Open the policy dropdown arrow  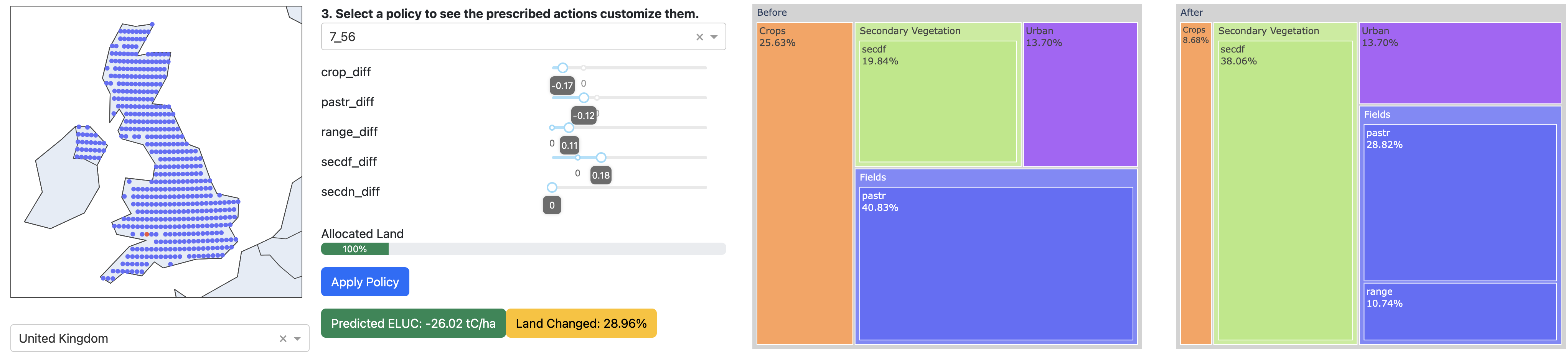click(714, 37)
